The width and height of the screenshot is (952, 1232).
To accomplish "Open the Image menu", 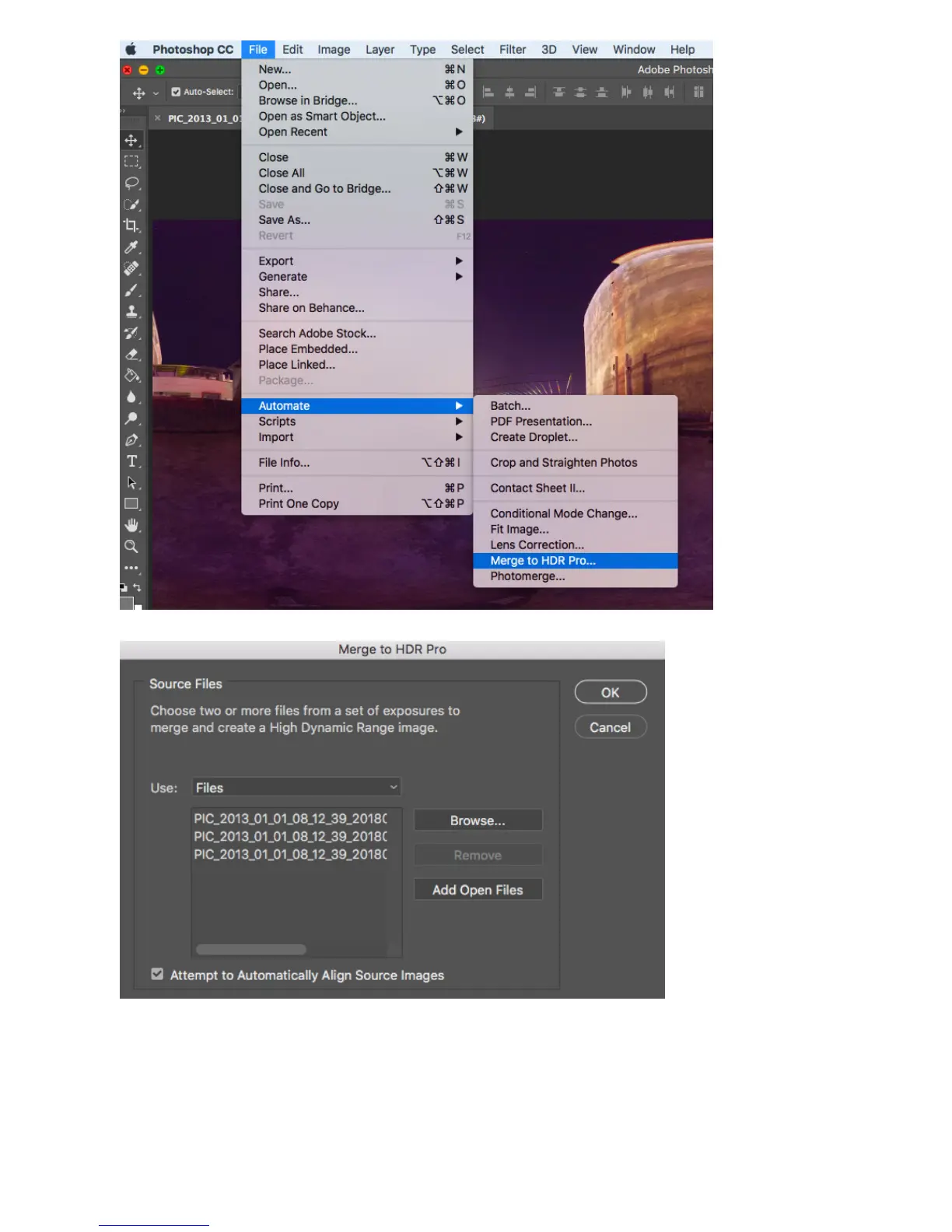I will point(334,49).
